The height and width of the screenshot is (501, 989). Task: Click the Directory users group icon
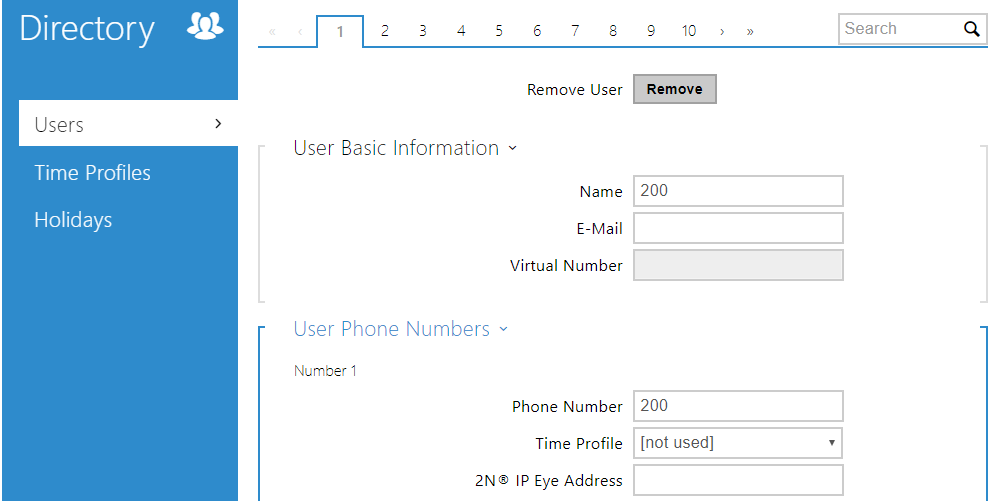pos(205,28)
